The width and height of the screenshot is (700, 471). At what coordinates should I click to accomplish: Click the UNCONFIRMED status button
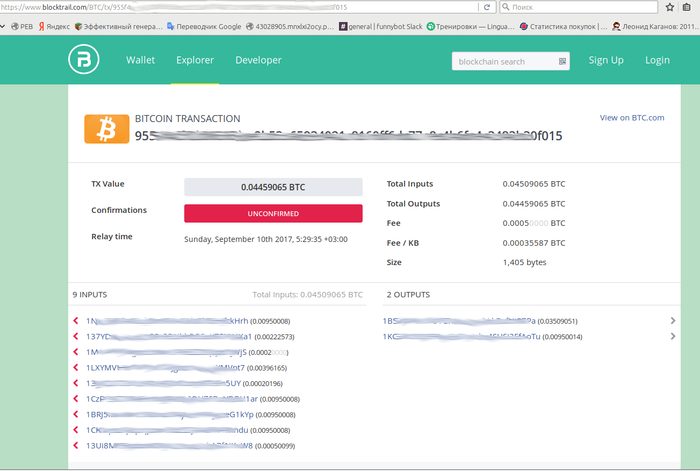coord(273,213)
